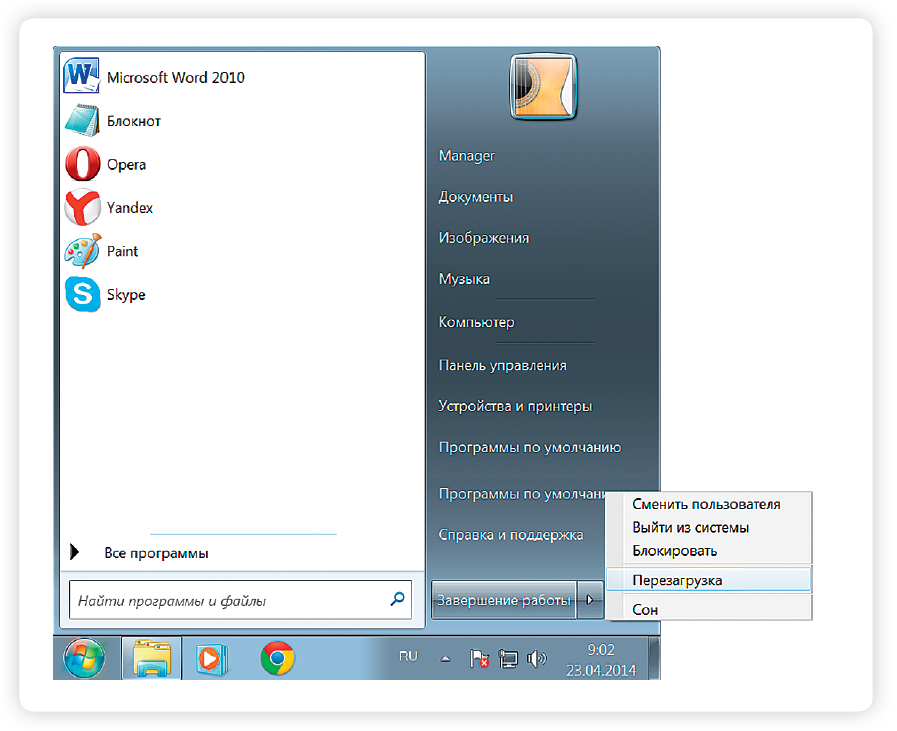Click the Найти программы и файлы field

[240, 599]
